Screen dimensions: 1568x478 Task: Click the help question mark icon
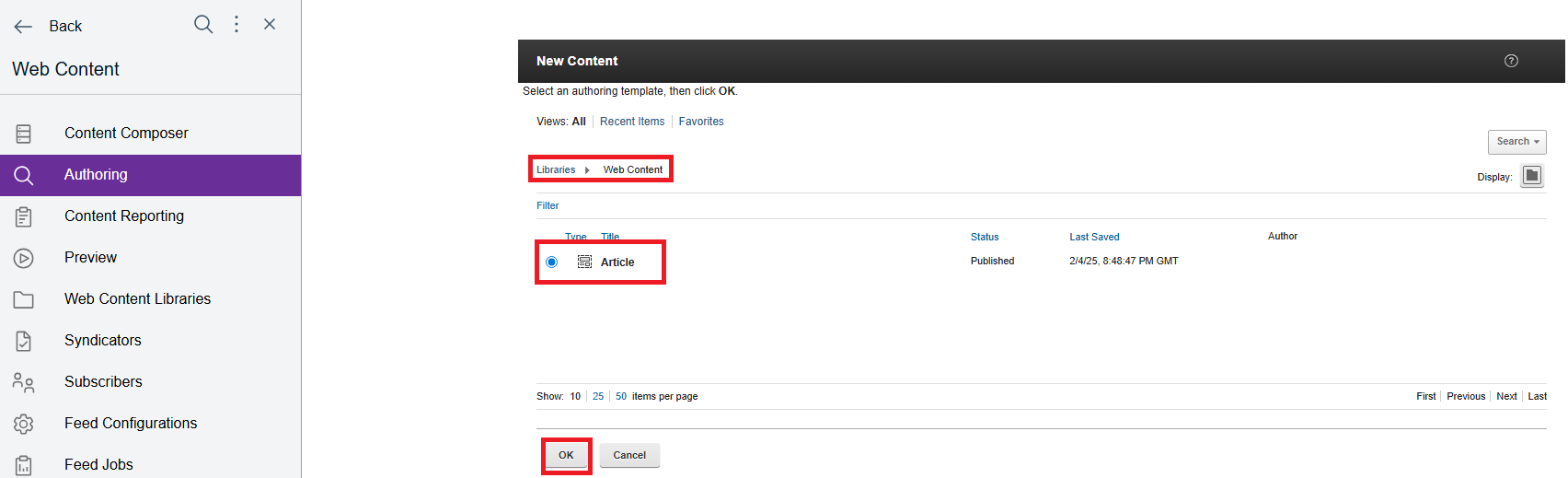tap(1511, 61)
